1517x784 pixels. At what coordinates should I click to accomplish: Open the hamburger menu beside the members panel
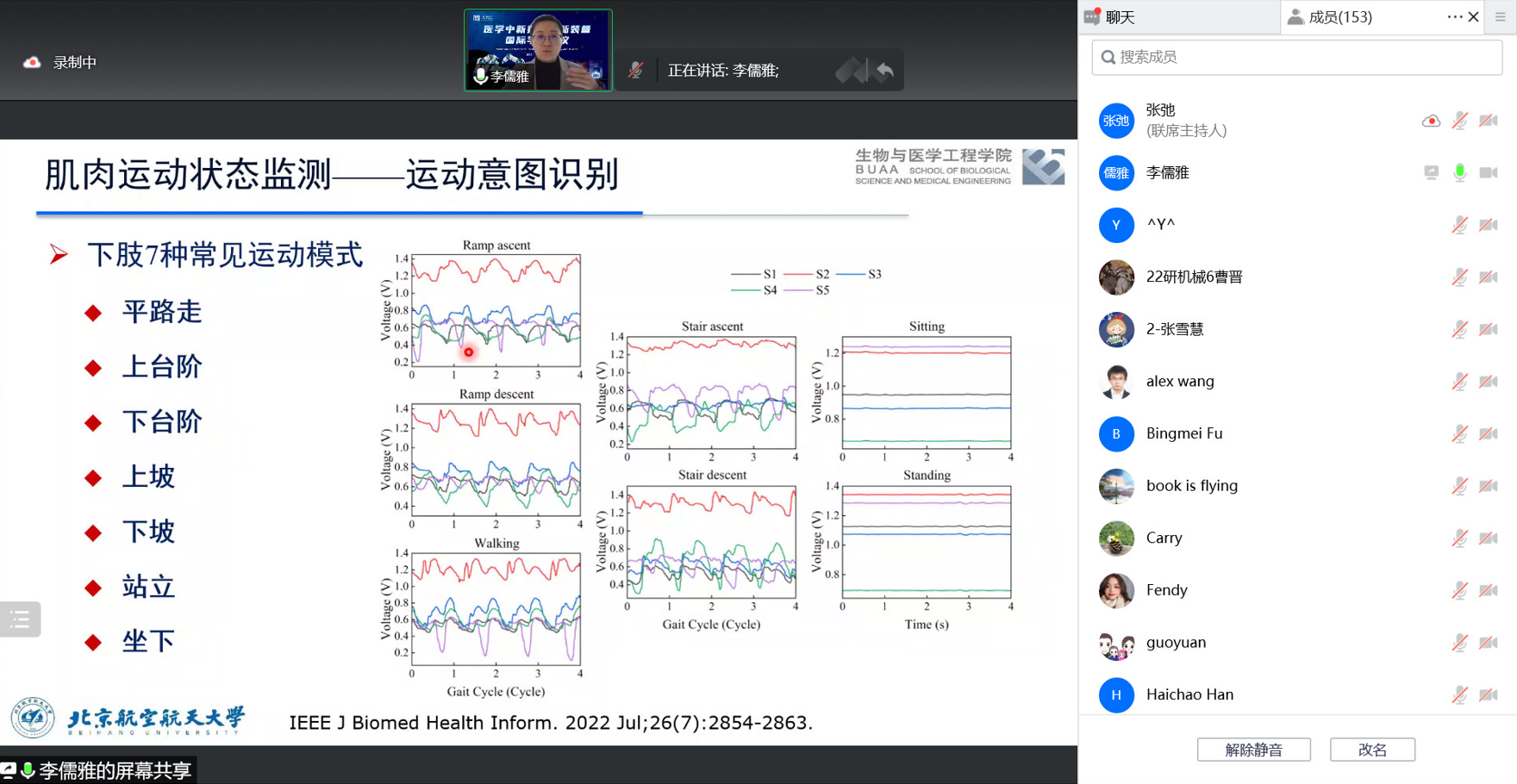point(1501,17)
